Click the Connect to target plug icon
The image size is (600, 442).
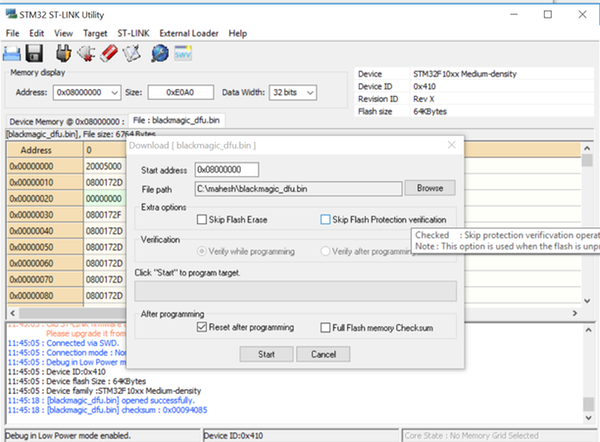coord(63,53)
